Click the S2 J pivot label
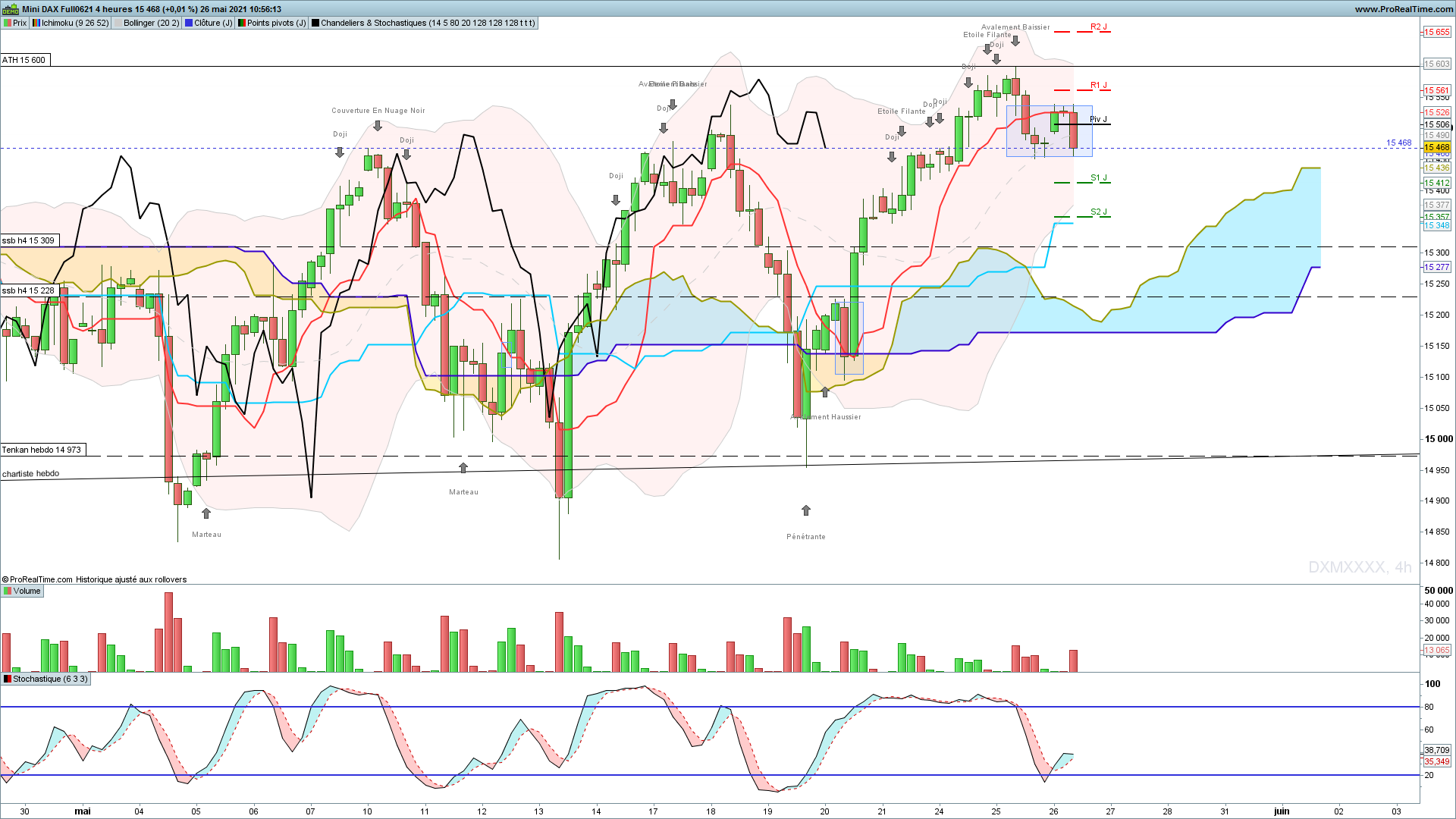This screenshot has height=819, width=1456. tap(1099, 212)
